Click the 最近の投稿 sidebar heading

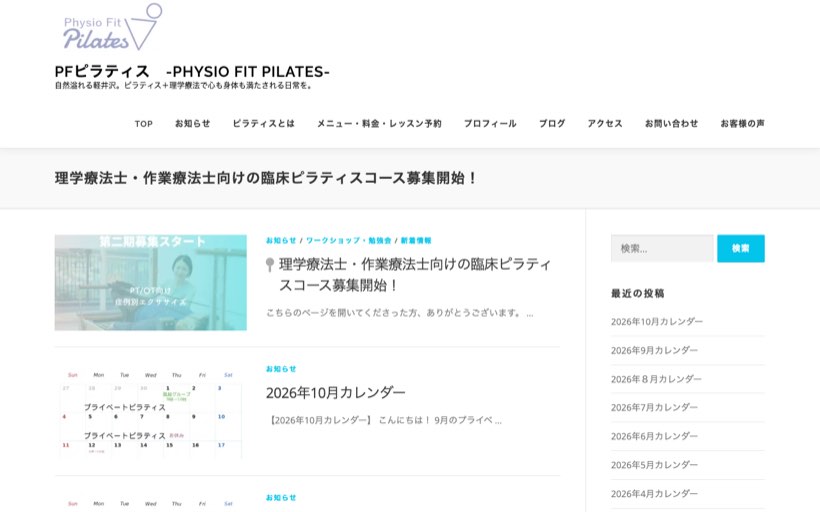(x=637, y=293)
